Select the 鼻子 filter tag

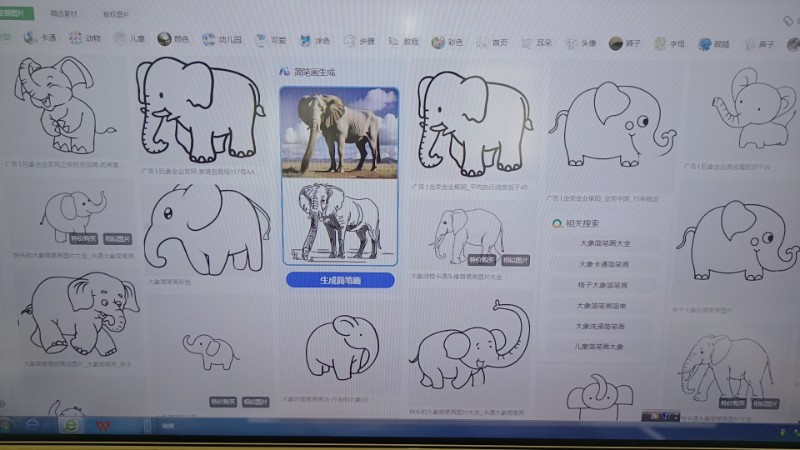point(759,45)
